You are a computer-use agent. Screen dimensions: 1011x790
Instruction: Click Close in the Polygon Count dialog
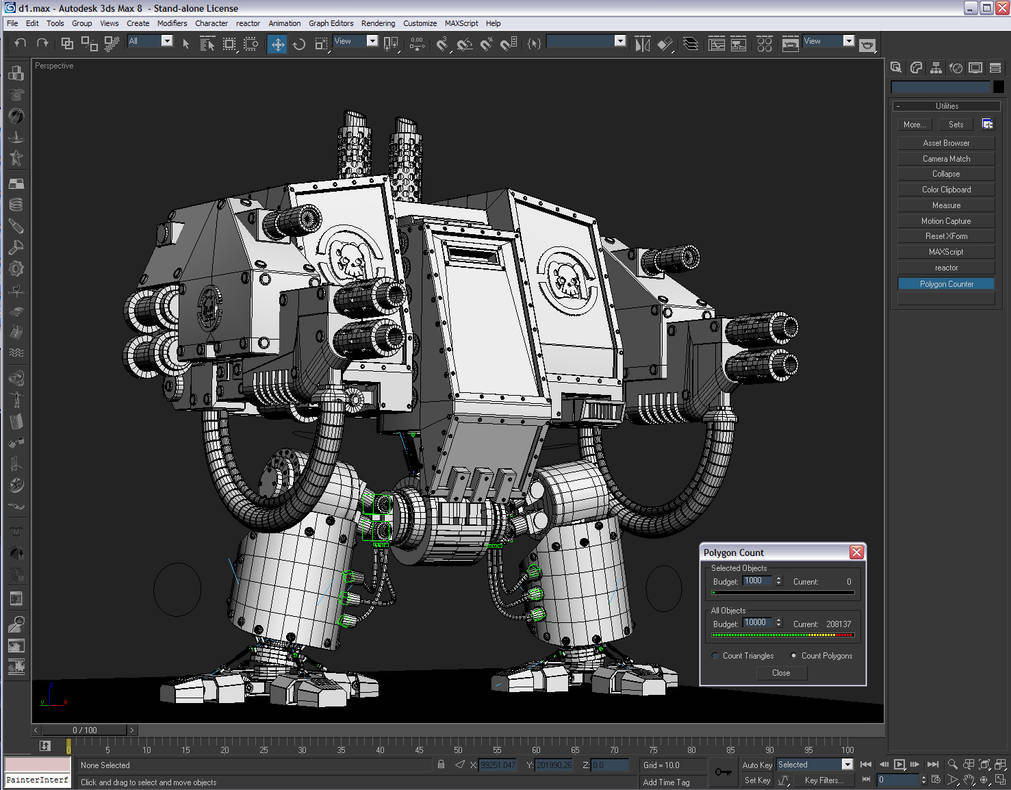point(781,673)
